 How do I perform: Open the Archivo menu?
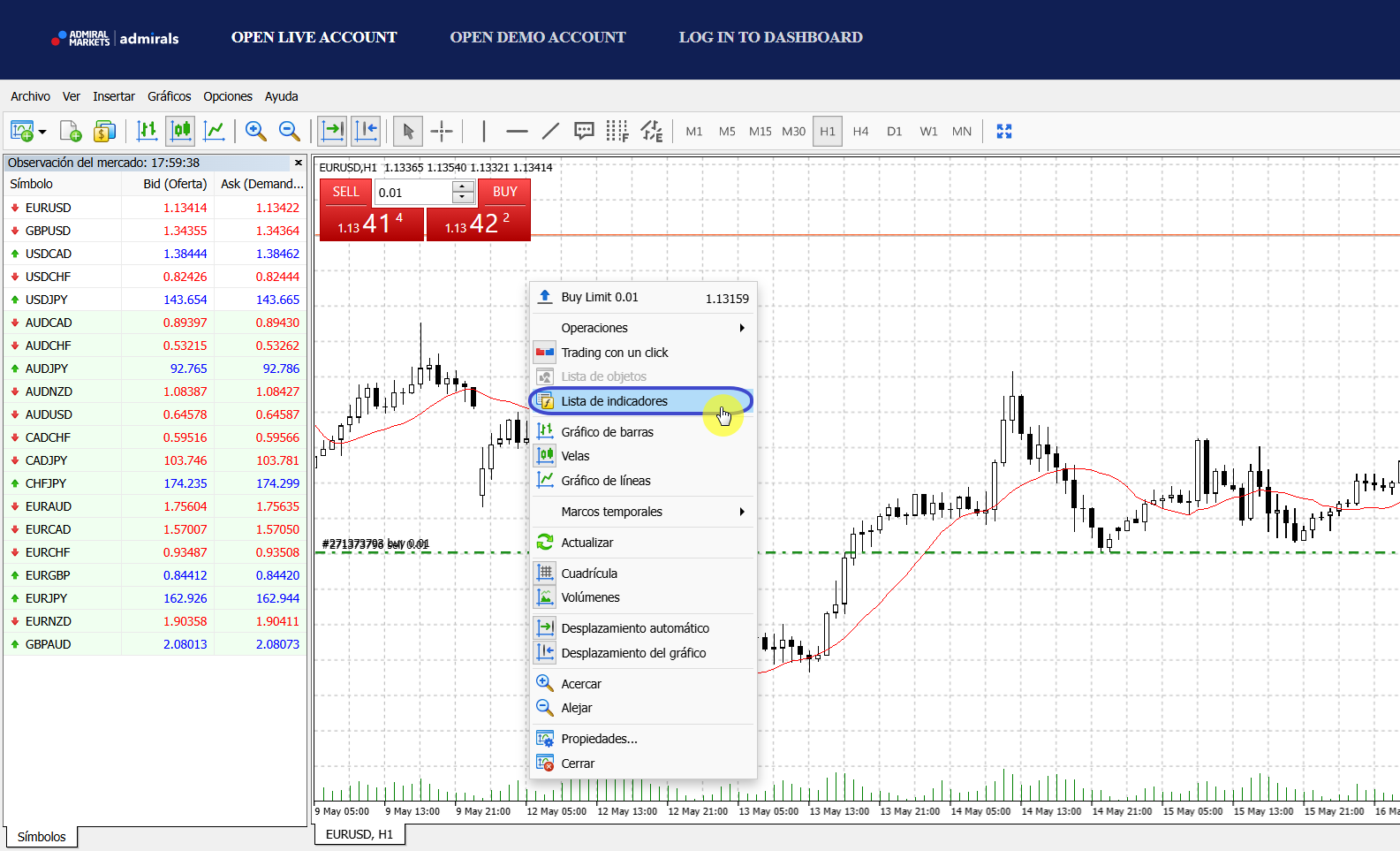pos(30,96)
